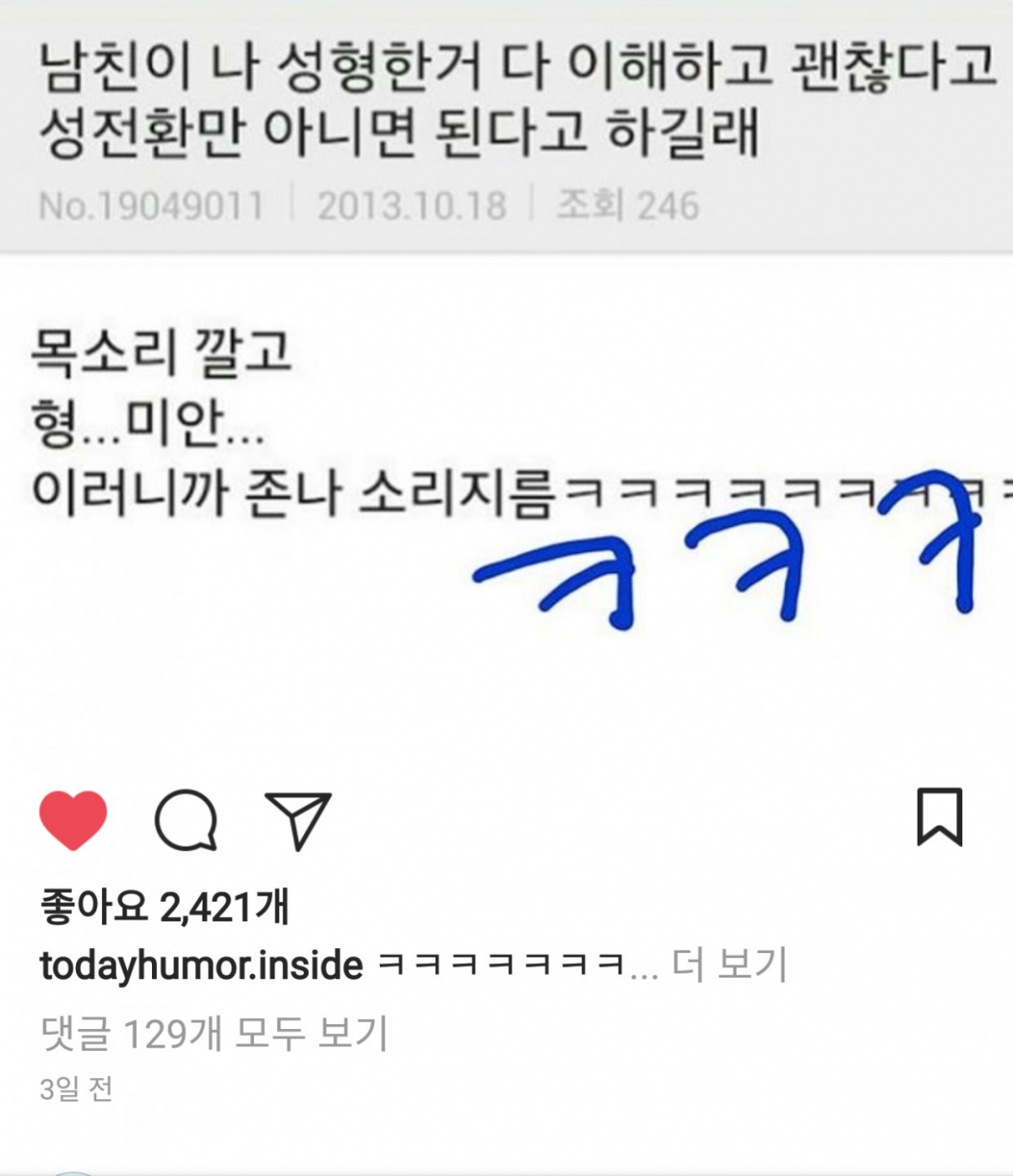Viewport: 1013px width, 1176px height.
Task: Open comments with the speech bubble icon
Action: 186,820
